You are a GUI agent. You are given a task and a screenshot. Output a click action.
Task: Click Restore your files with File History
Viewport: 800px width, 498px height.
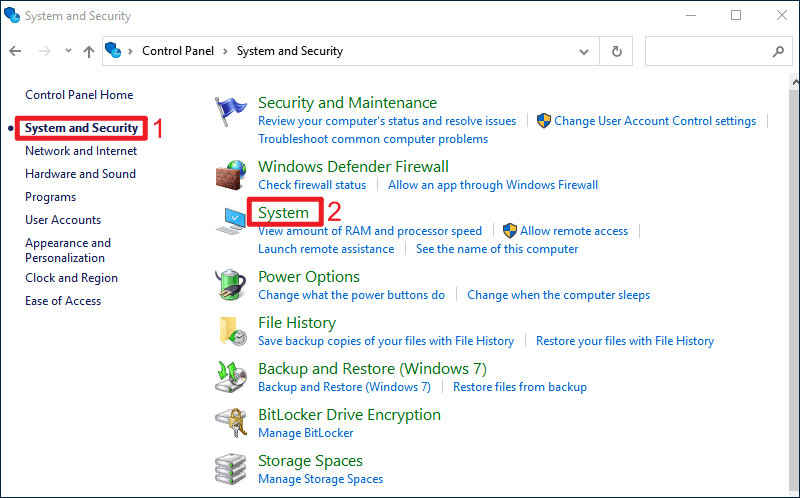point(625,341)
